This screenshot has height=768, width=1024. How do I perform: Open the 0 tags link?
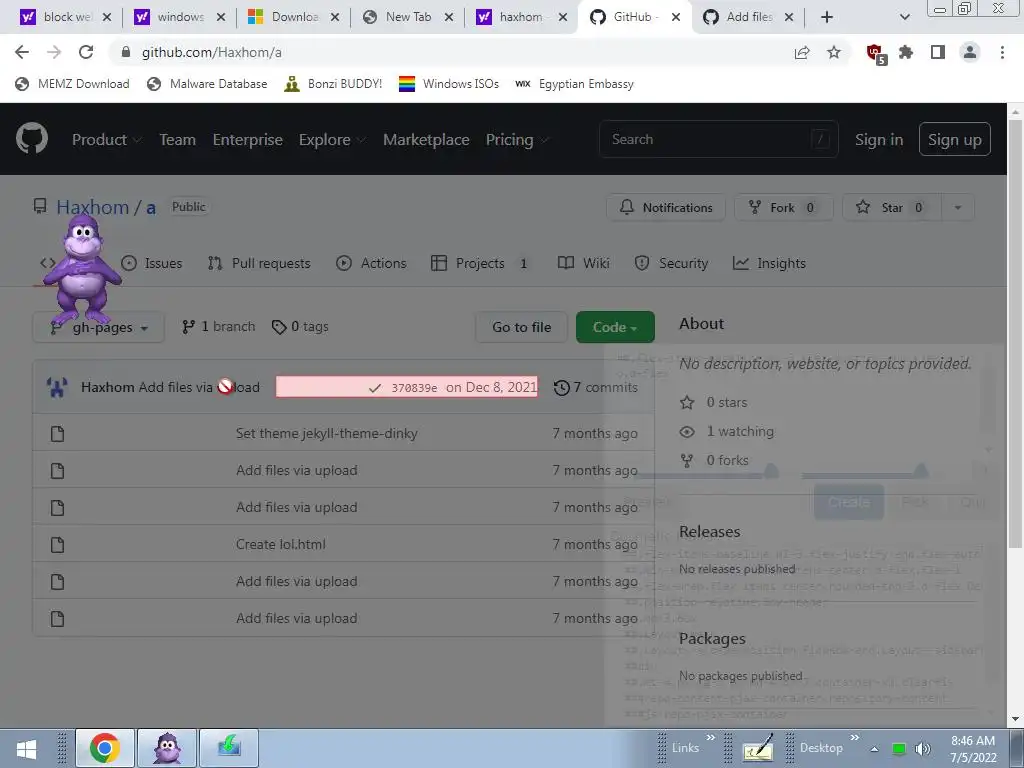(x=300, y=327)
